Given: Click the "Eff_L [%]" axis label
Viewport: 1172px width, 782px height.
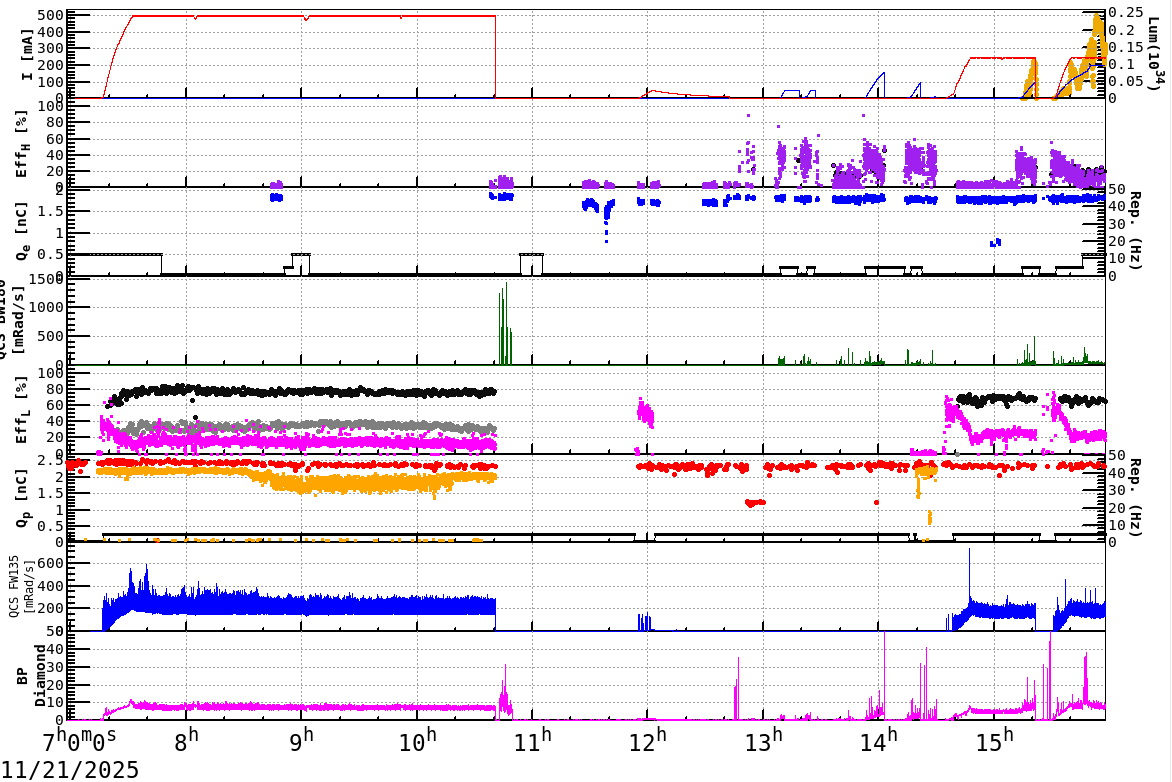Looking at the screenshot, I should point(22,410).
